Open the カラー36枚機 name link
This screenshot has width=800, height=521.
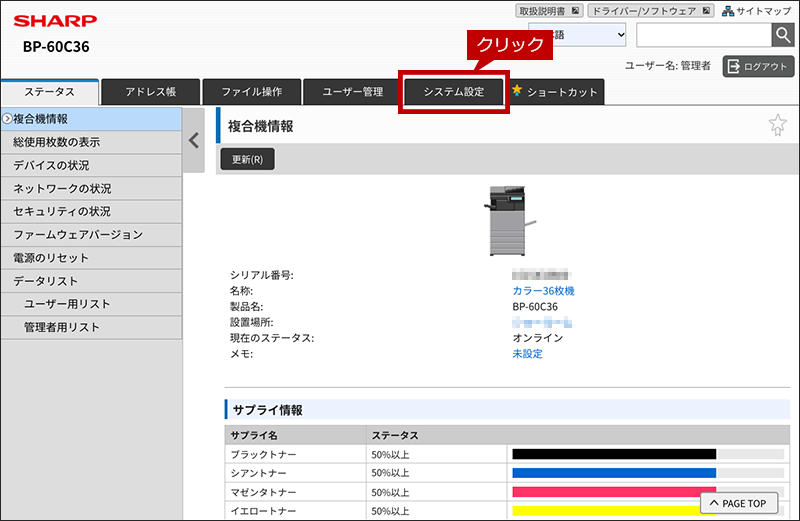click(543, 291)
